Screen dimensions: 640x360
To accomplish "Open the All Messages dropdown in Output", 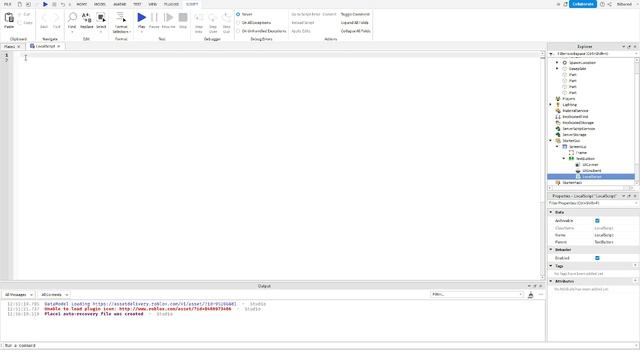I will [18, 295].
